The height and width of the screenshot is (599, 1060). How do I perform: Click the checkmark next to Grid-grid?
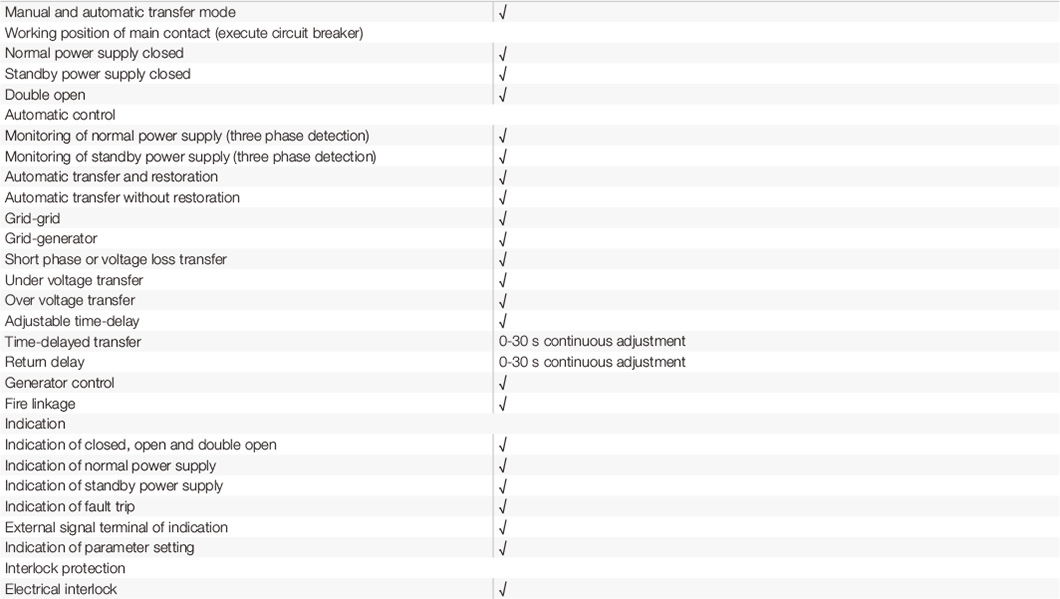click(503, 219)
